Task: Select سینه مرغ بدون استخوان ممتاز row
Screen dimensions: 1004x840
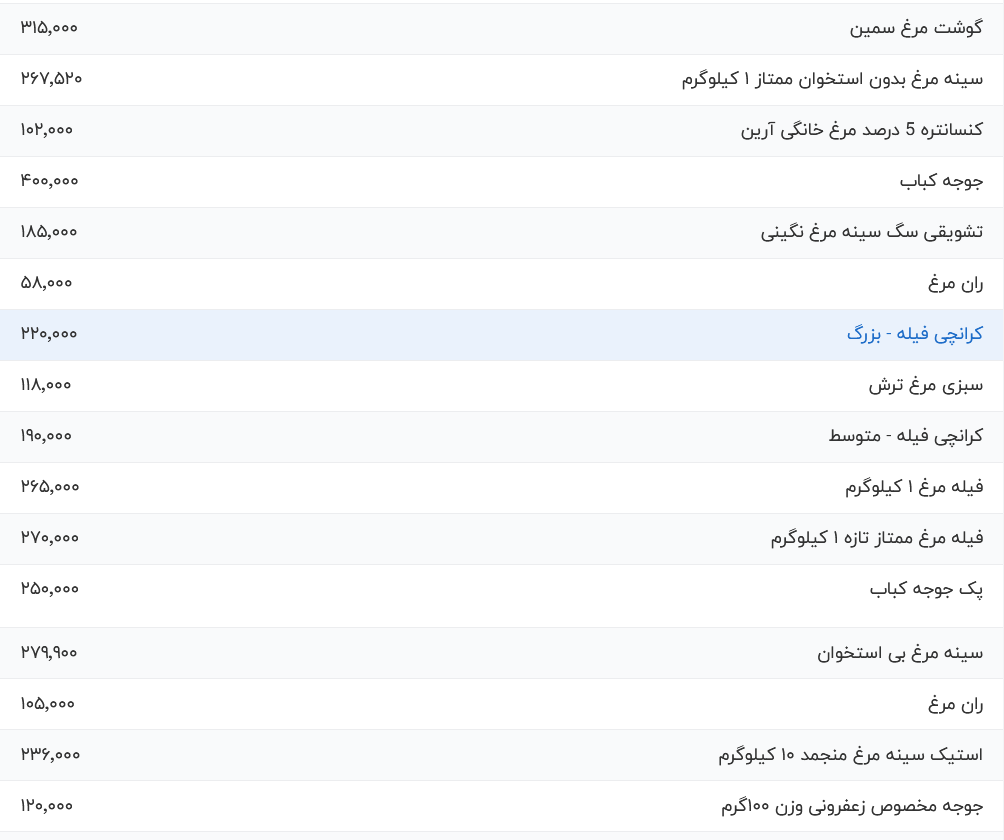Action: (501, 79)
